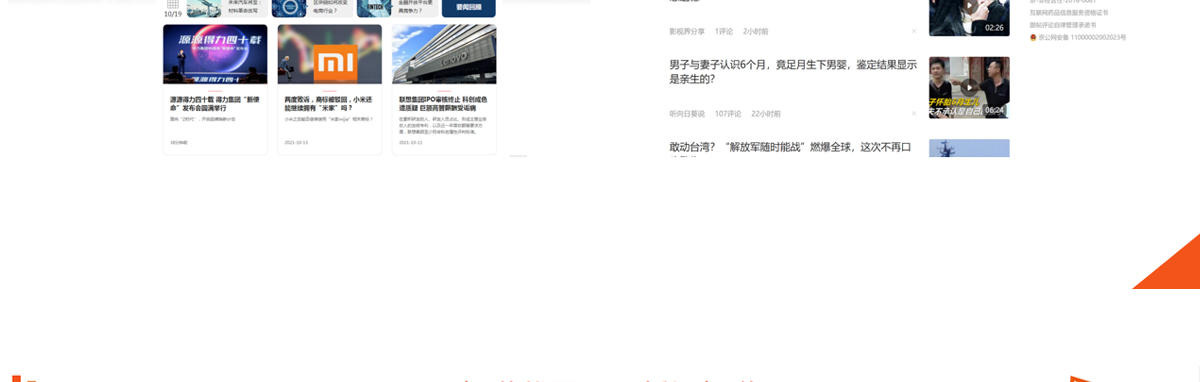Open the Xiaomi logo article image
Screen dimensions: 1200x382
point(330,55)
